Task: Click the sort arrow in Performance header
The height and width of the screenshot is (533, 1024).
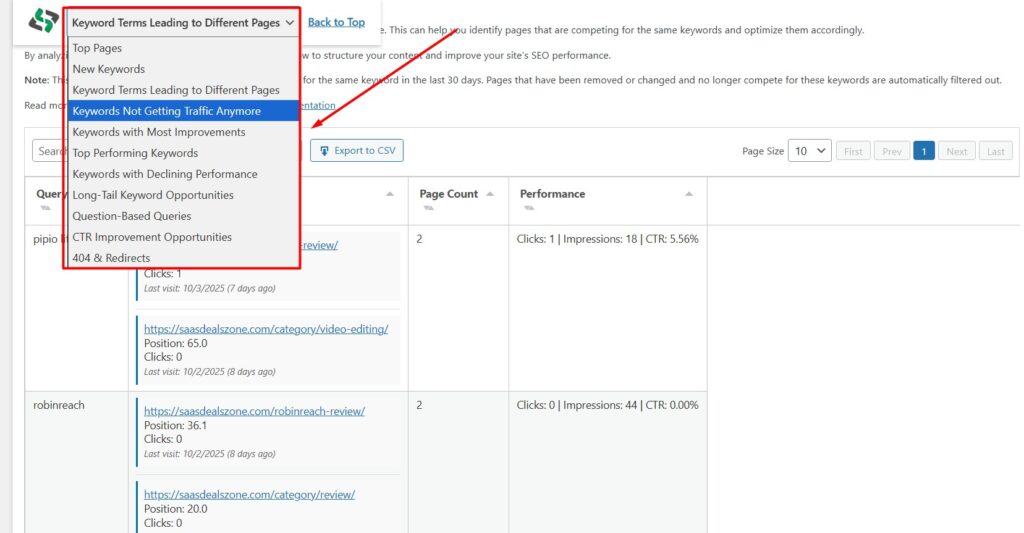Action: [689, 194]
